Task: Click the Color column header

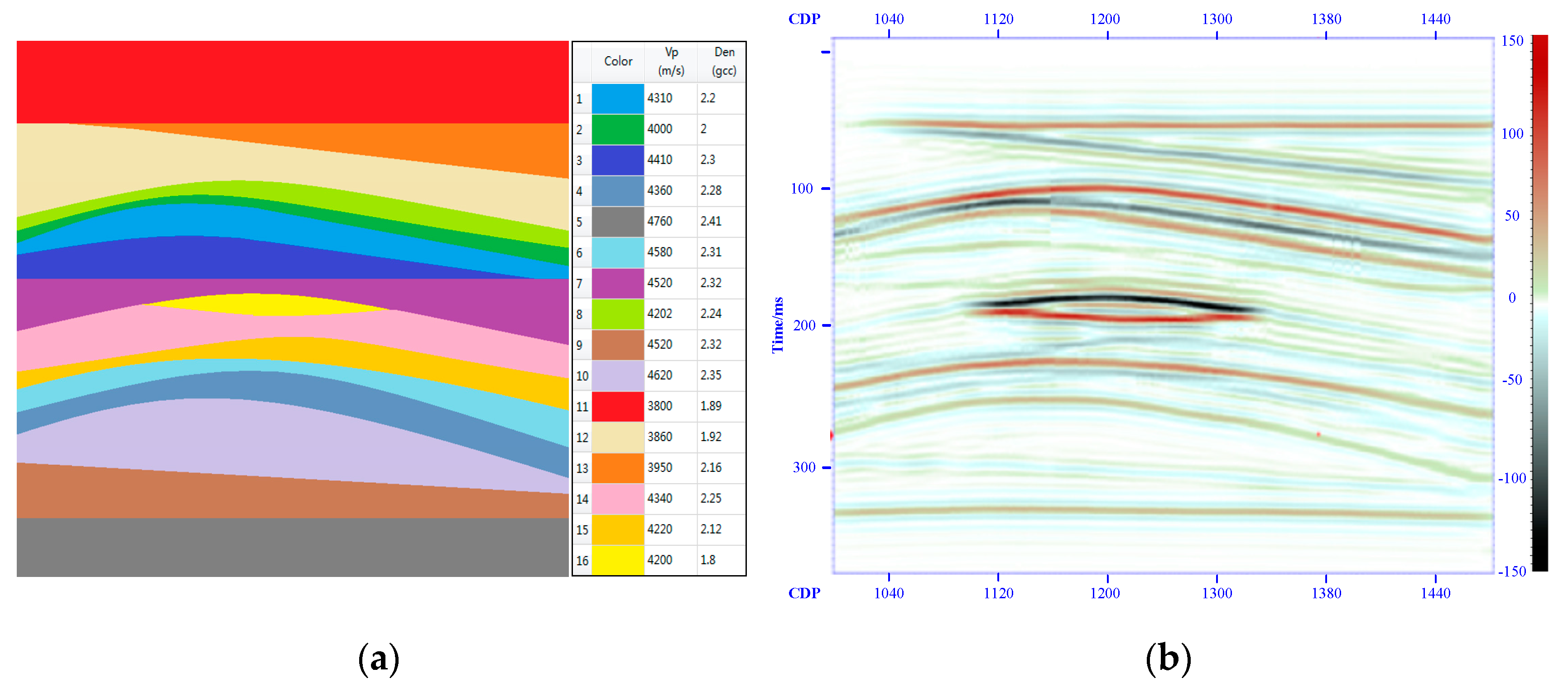Action: [617, 62]
